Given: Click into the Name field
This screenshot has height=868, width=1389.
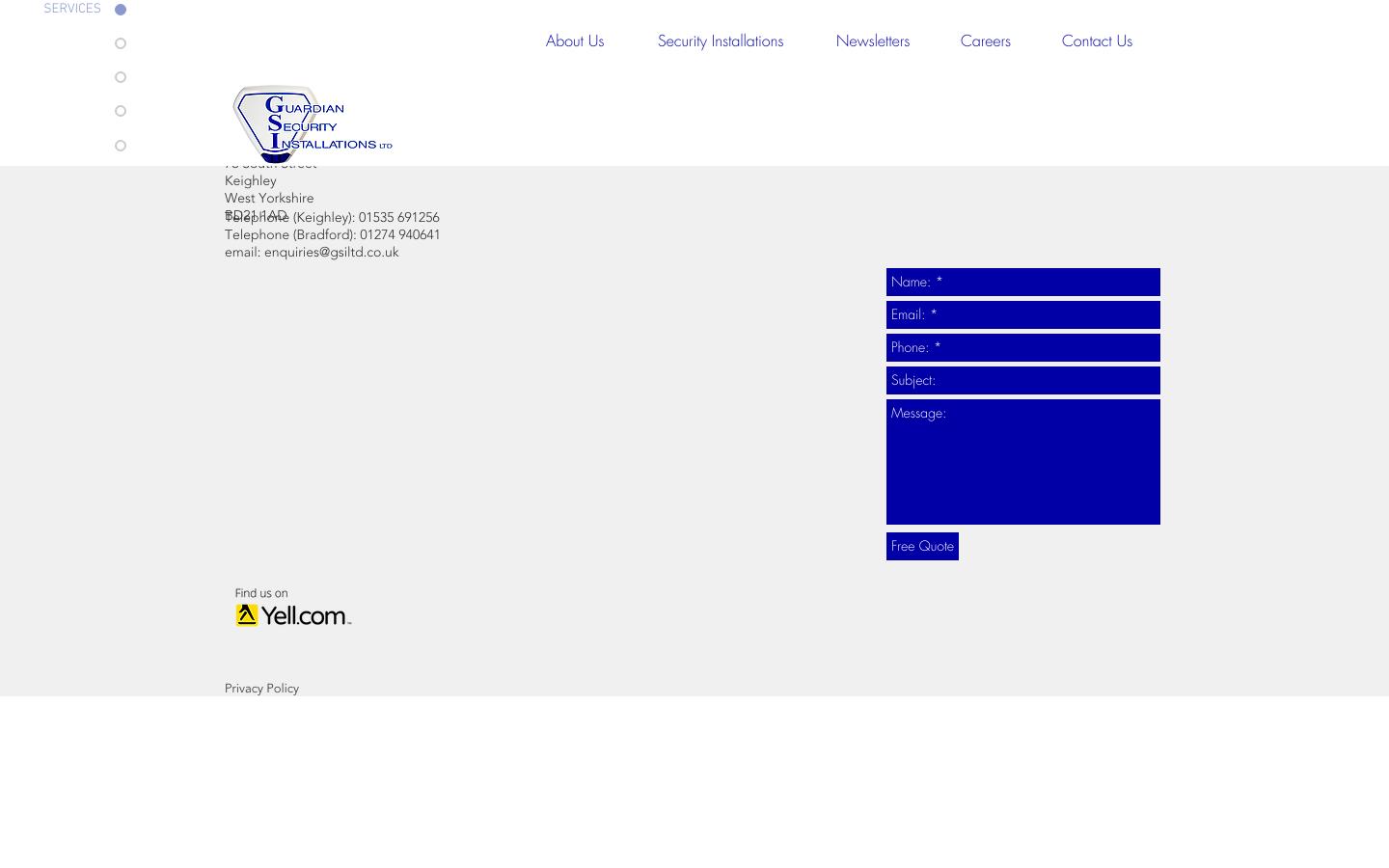Looking at the screenshot, I should click(1022, 282).
